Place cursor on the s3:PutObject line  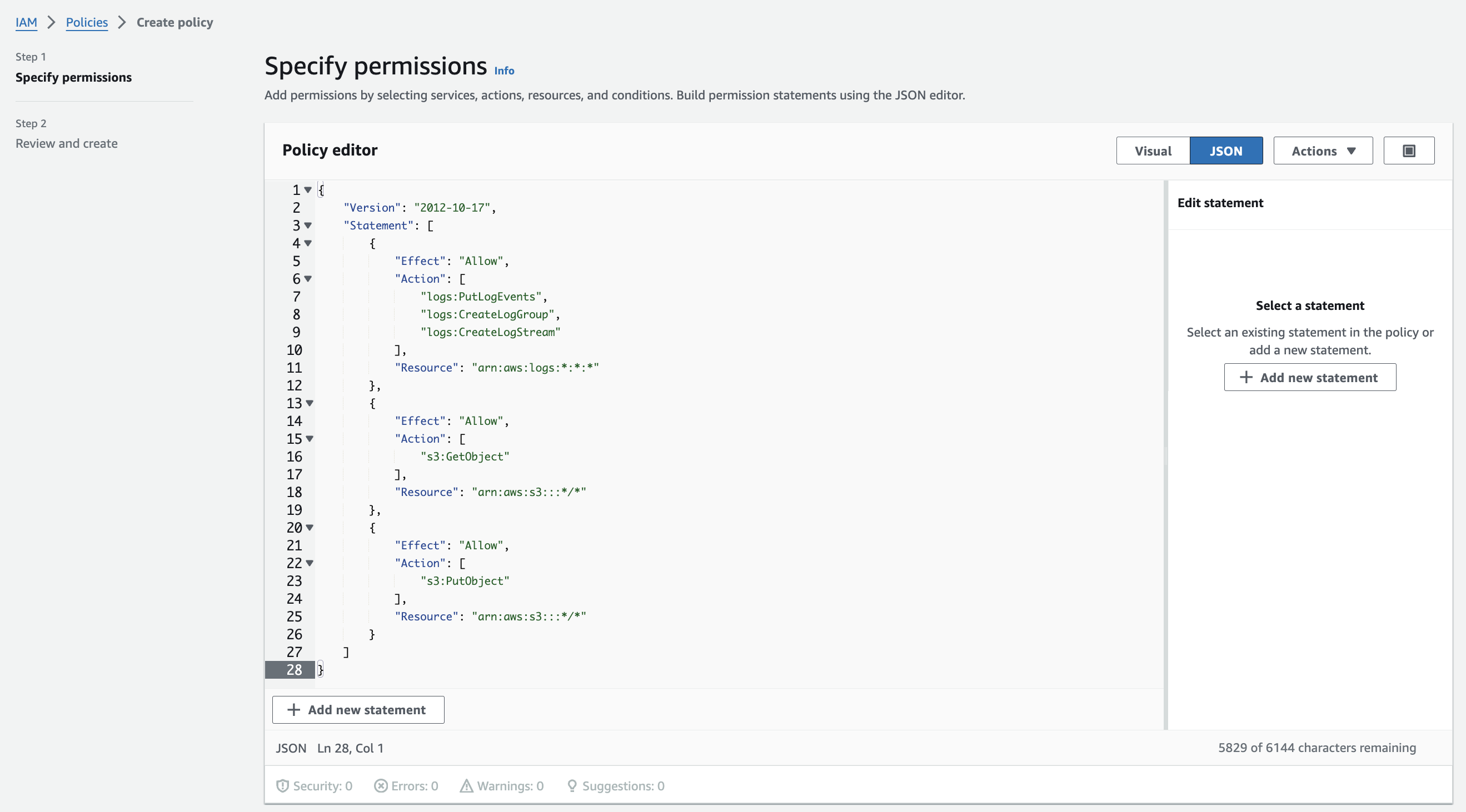coord(465,580)
